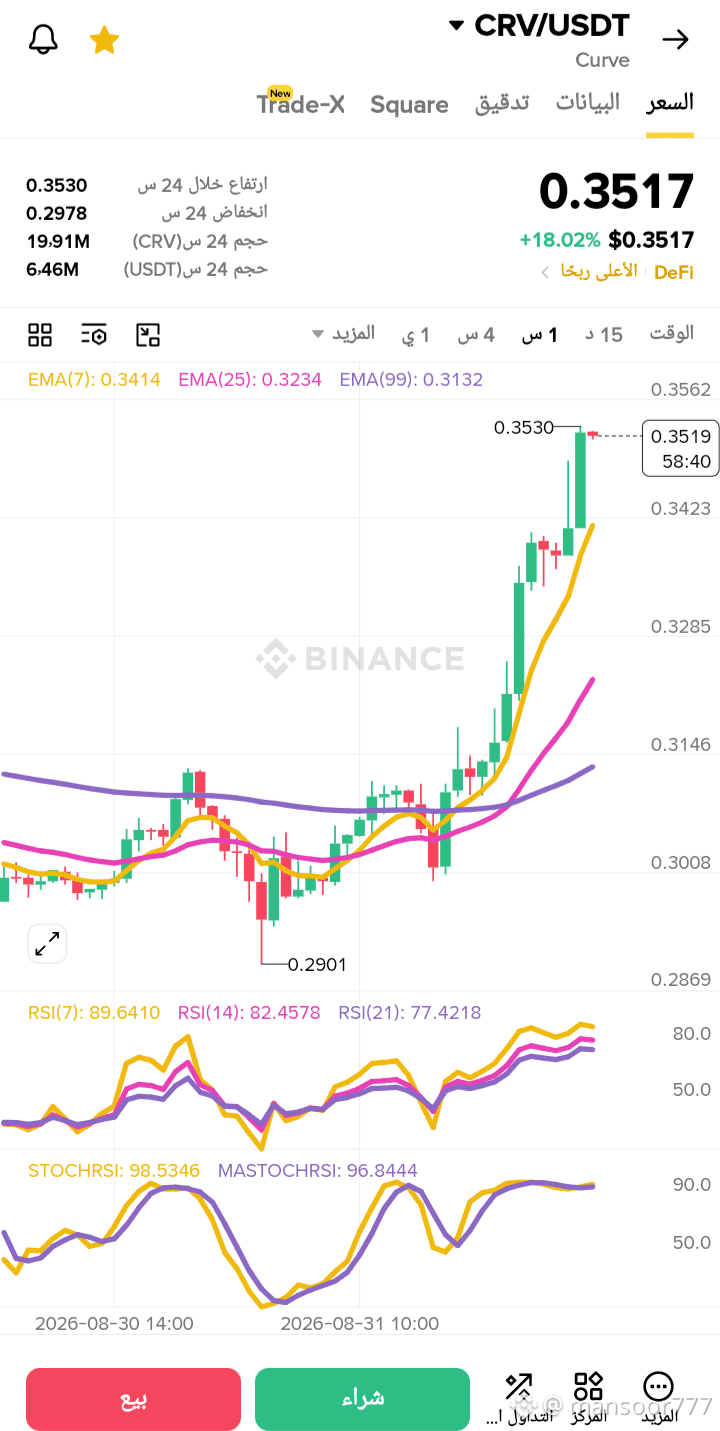Screen dimensions: 720x1431
Task: Select the 15 د timeframe
Action: pyautogui.click(x=604, y=334)
